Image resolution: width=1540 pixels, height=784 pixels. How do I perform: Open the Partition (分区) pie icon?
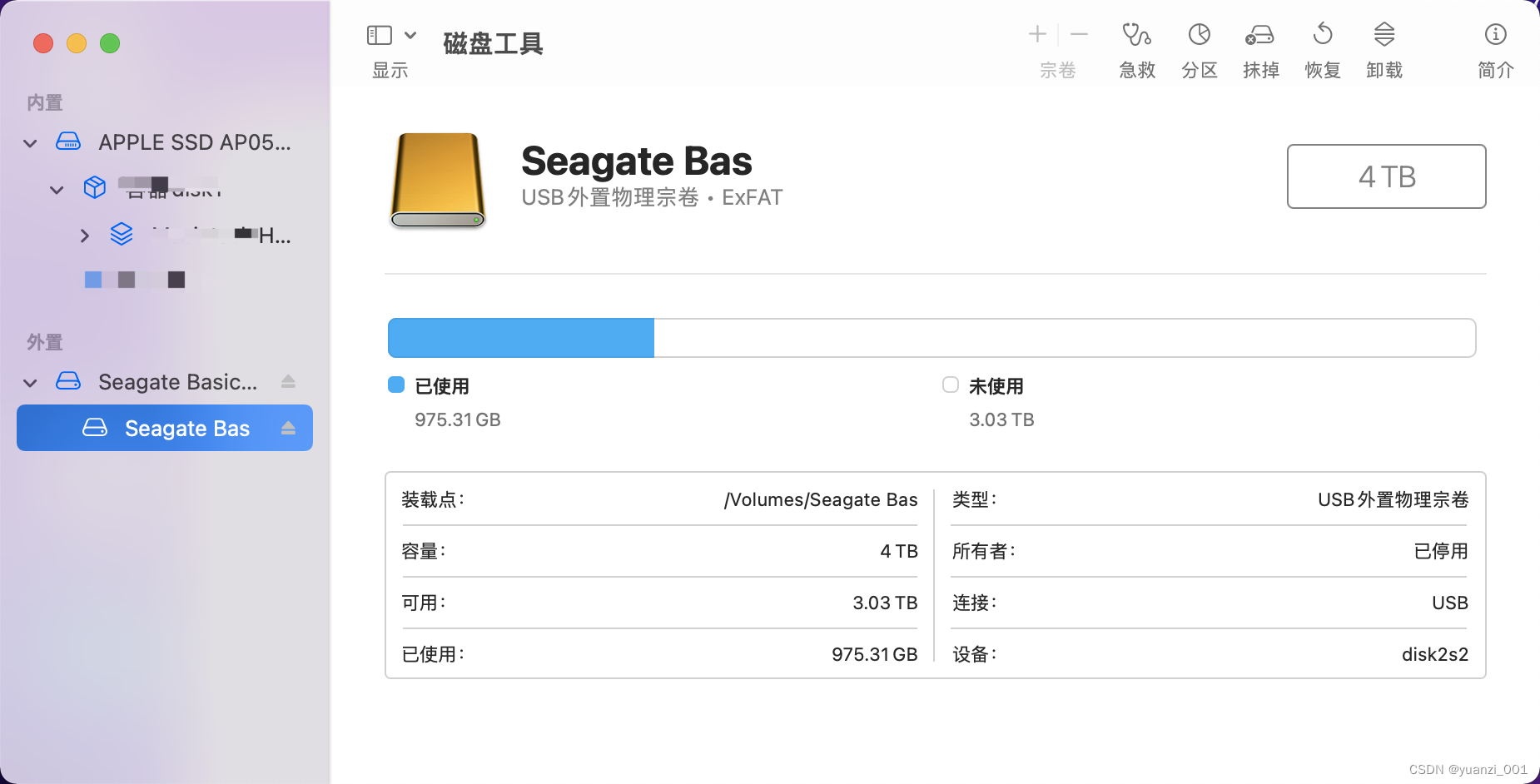(1200, 35)
